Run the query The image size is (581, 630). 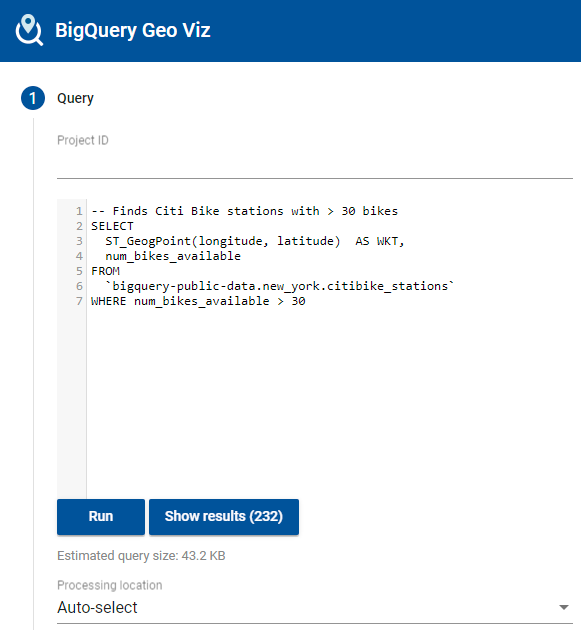click(x=101, y=517)
